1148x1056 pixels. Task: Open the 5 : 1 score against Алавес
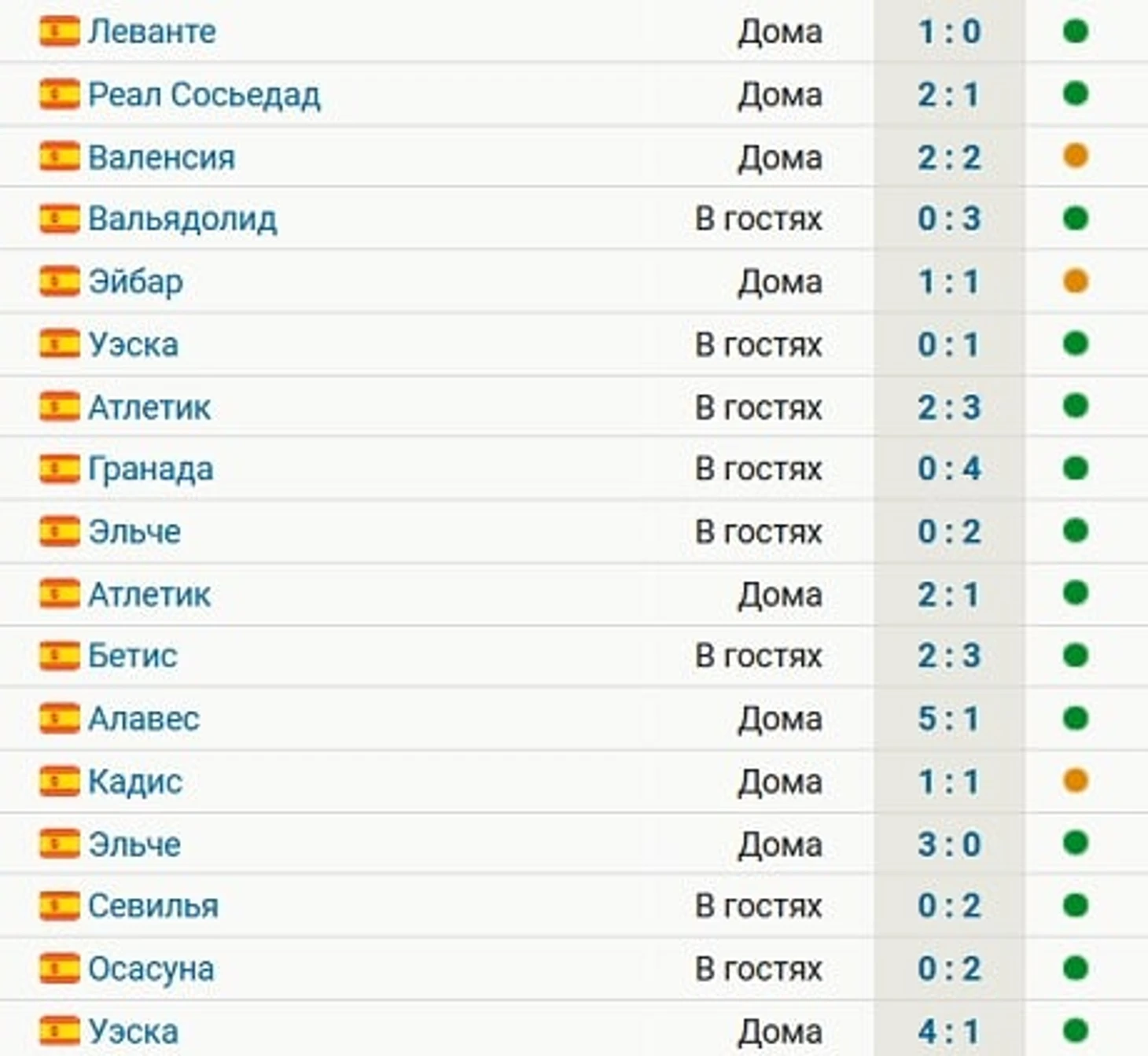click(949, 719)
